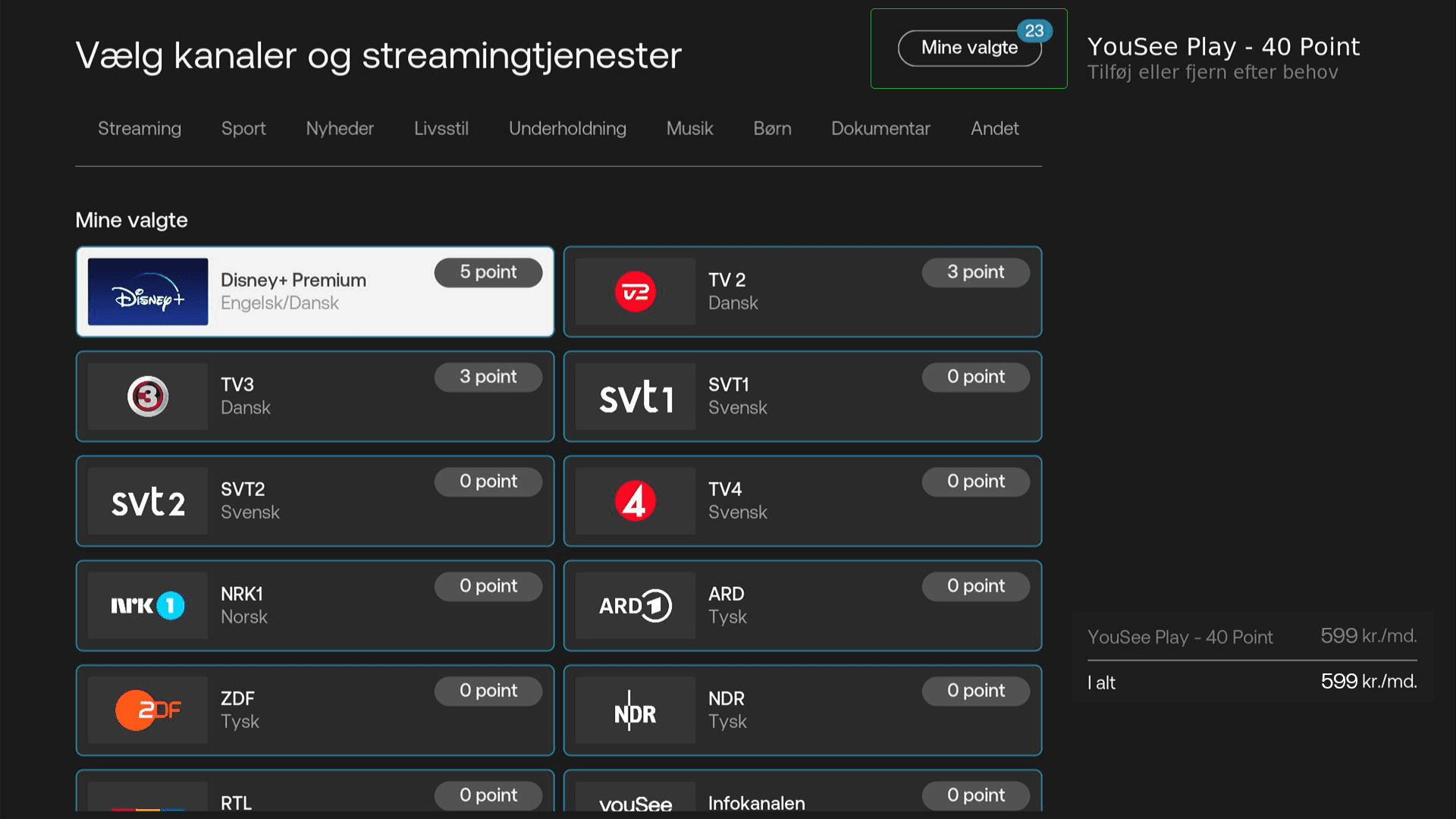Click the 23 selected-count badge
This screenshot has height=819, width=1456.
tap(1034, 31)
